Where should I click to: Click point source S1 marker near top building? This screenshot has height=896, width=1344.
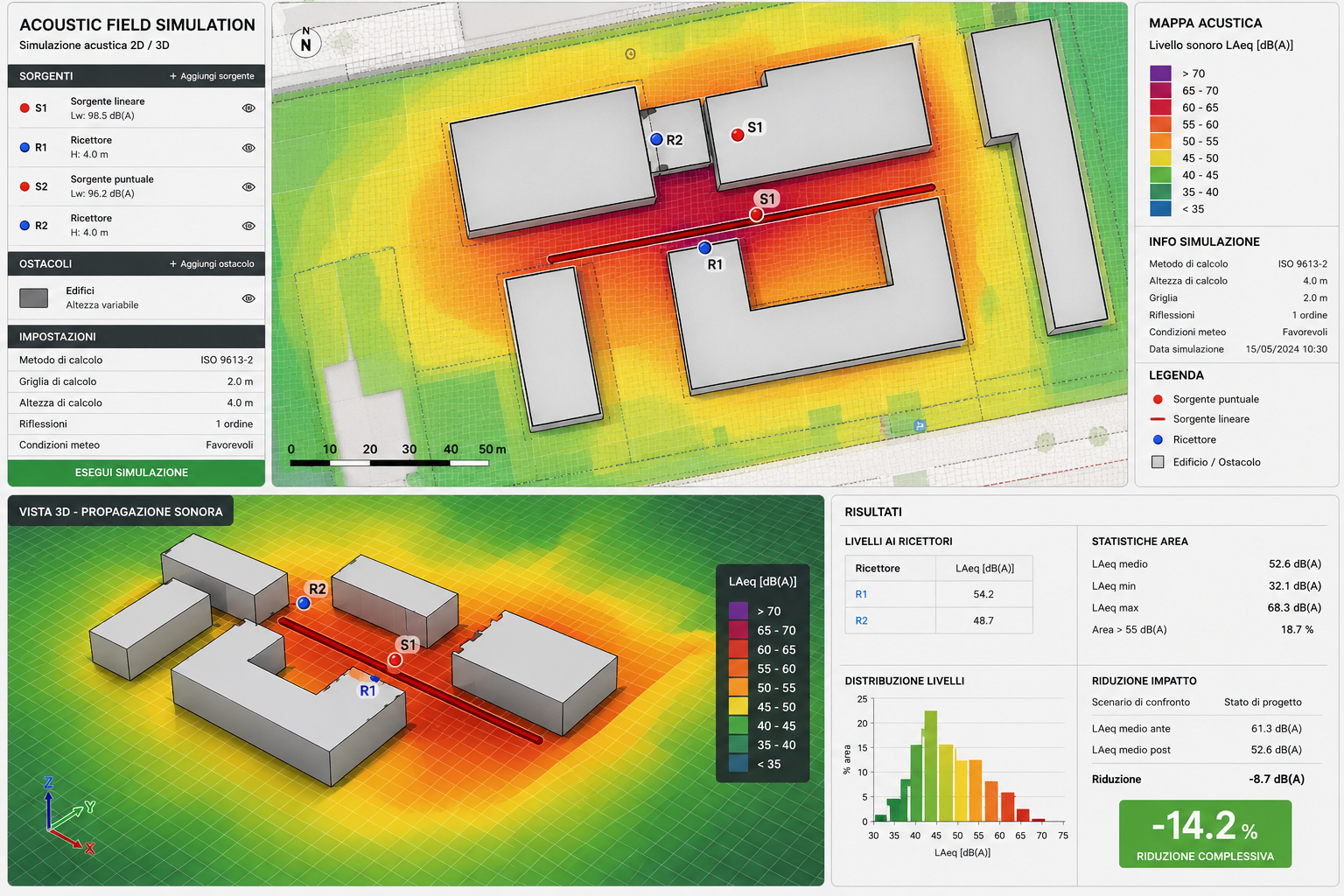click(738, 134)
